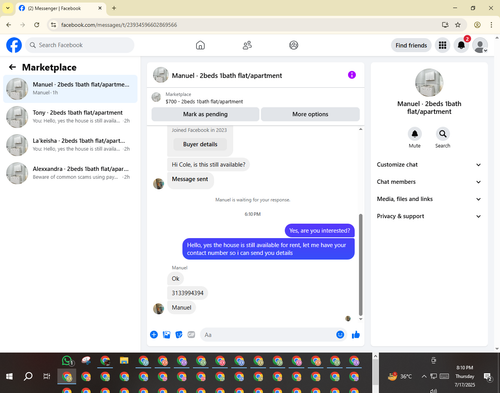Click the chat scroll down arrow

tap(360, 319)
